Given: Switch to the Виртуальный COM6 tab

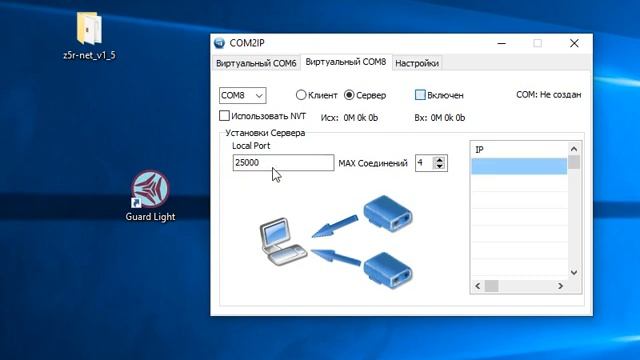Looking at the screenshot, I should click(256, 63).
